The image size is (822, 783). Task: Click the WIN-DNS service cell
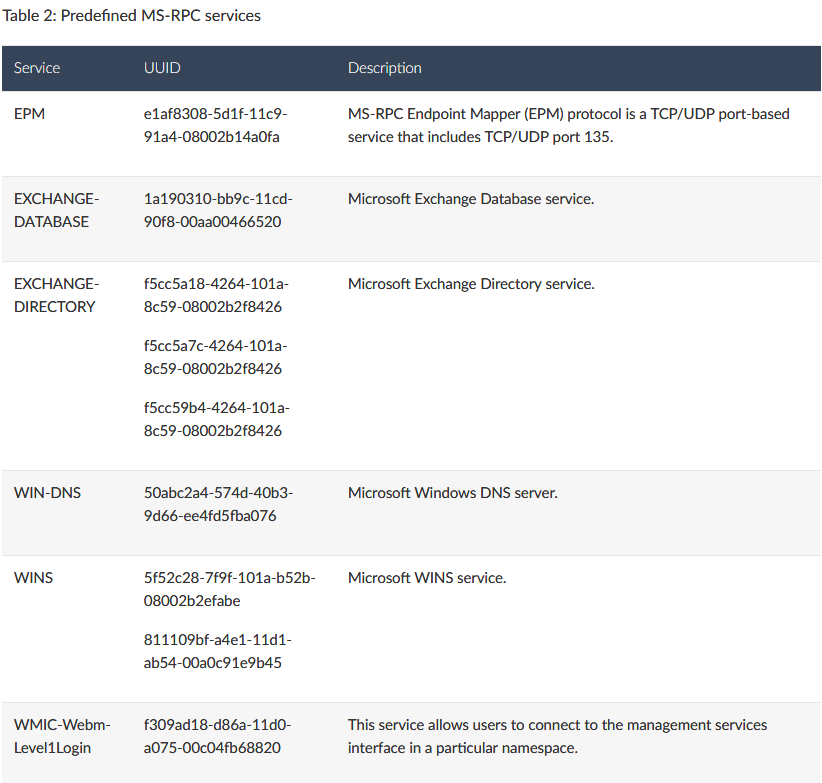coord(47,493)
